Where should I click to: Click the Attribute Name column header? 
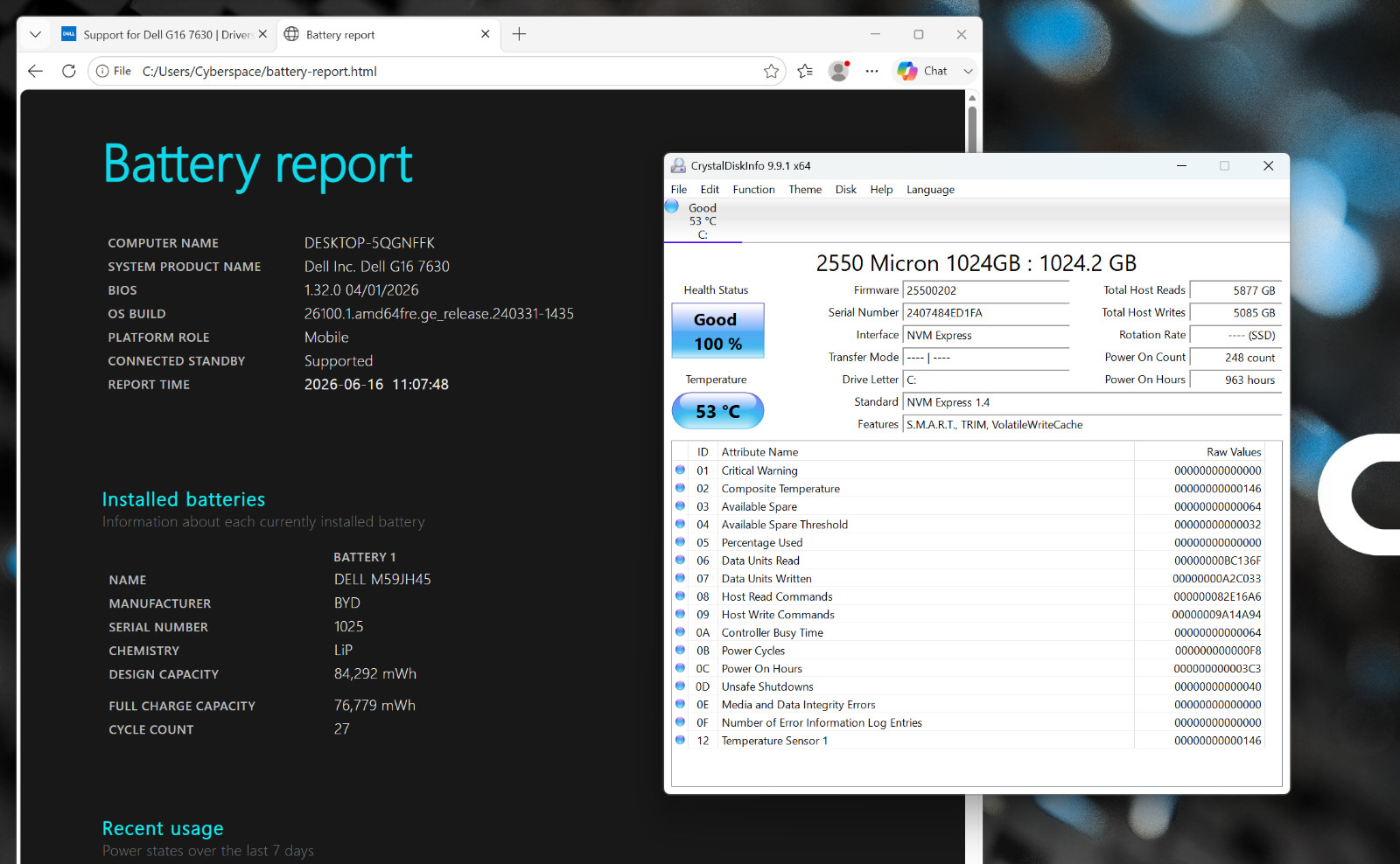[926, 452]
